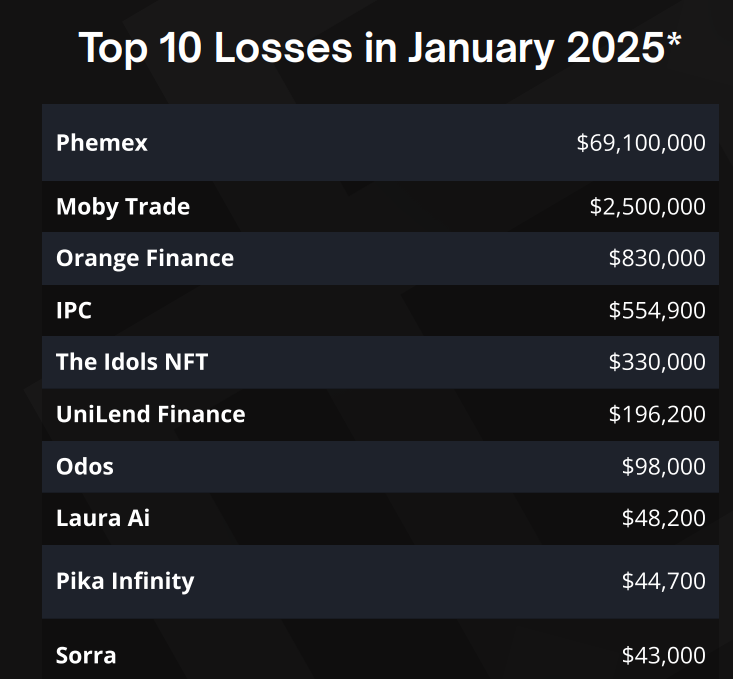Select the Laura Ai entry

103,518
